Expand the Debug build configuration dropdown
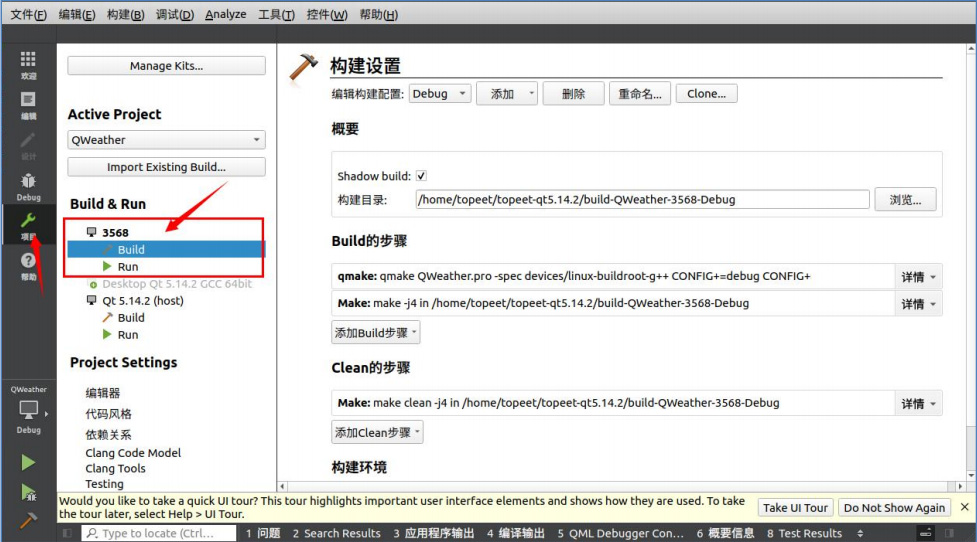 439,94
